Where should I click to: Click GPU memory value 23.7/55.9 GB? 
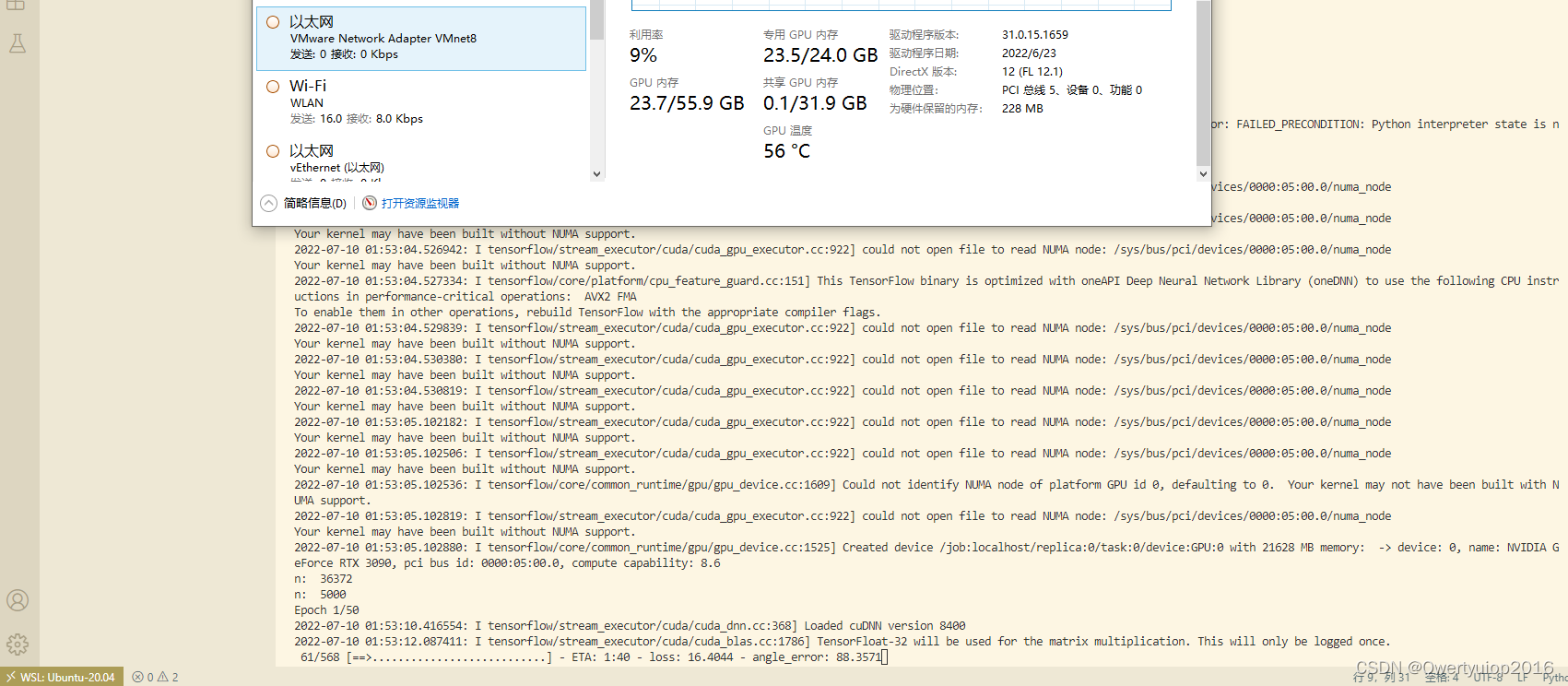pyautogui.click(x=687, y=103)
